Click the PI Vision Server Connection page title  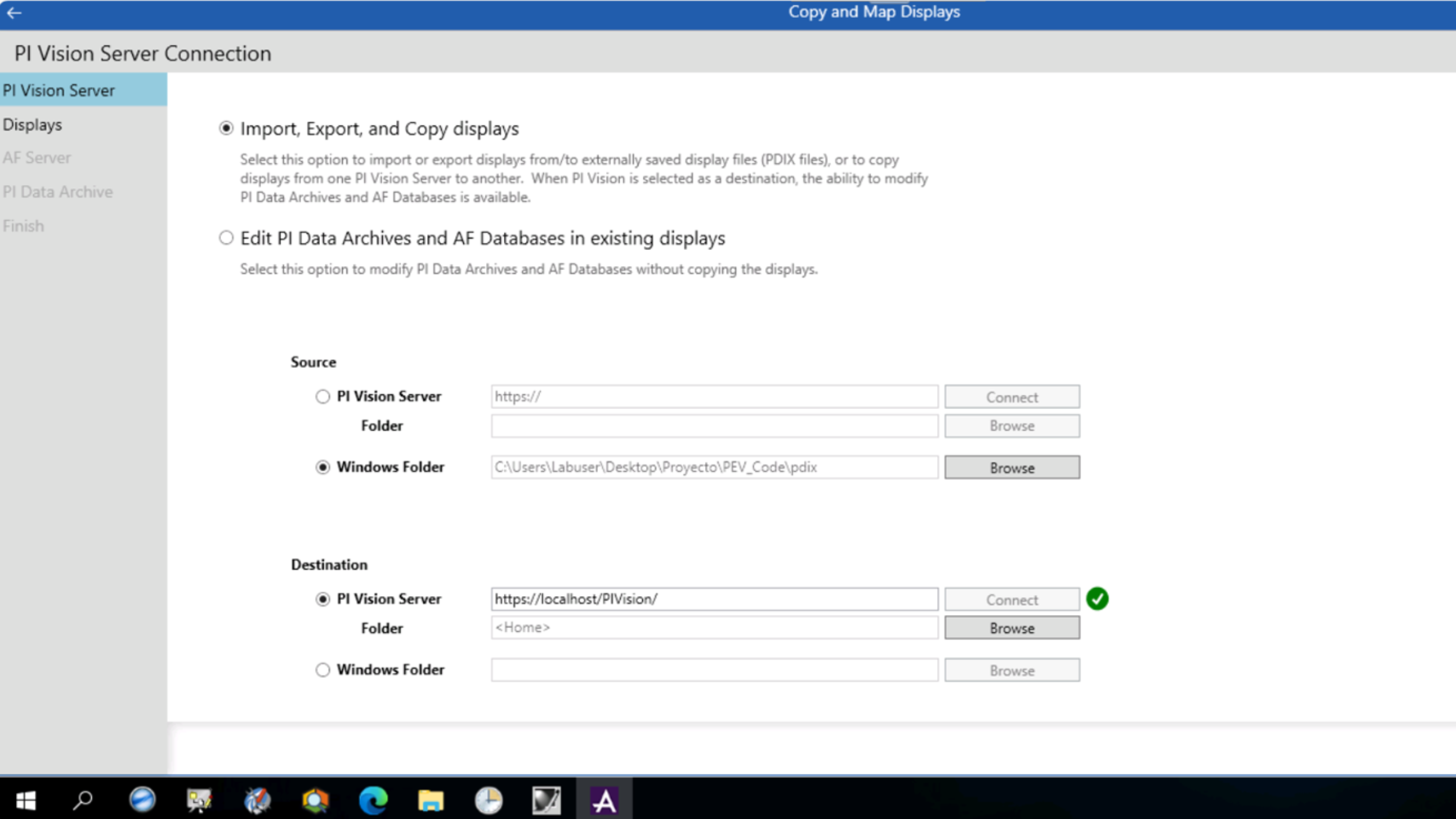click(143, 53)
